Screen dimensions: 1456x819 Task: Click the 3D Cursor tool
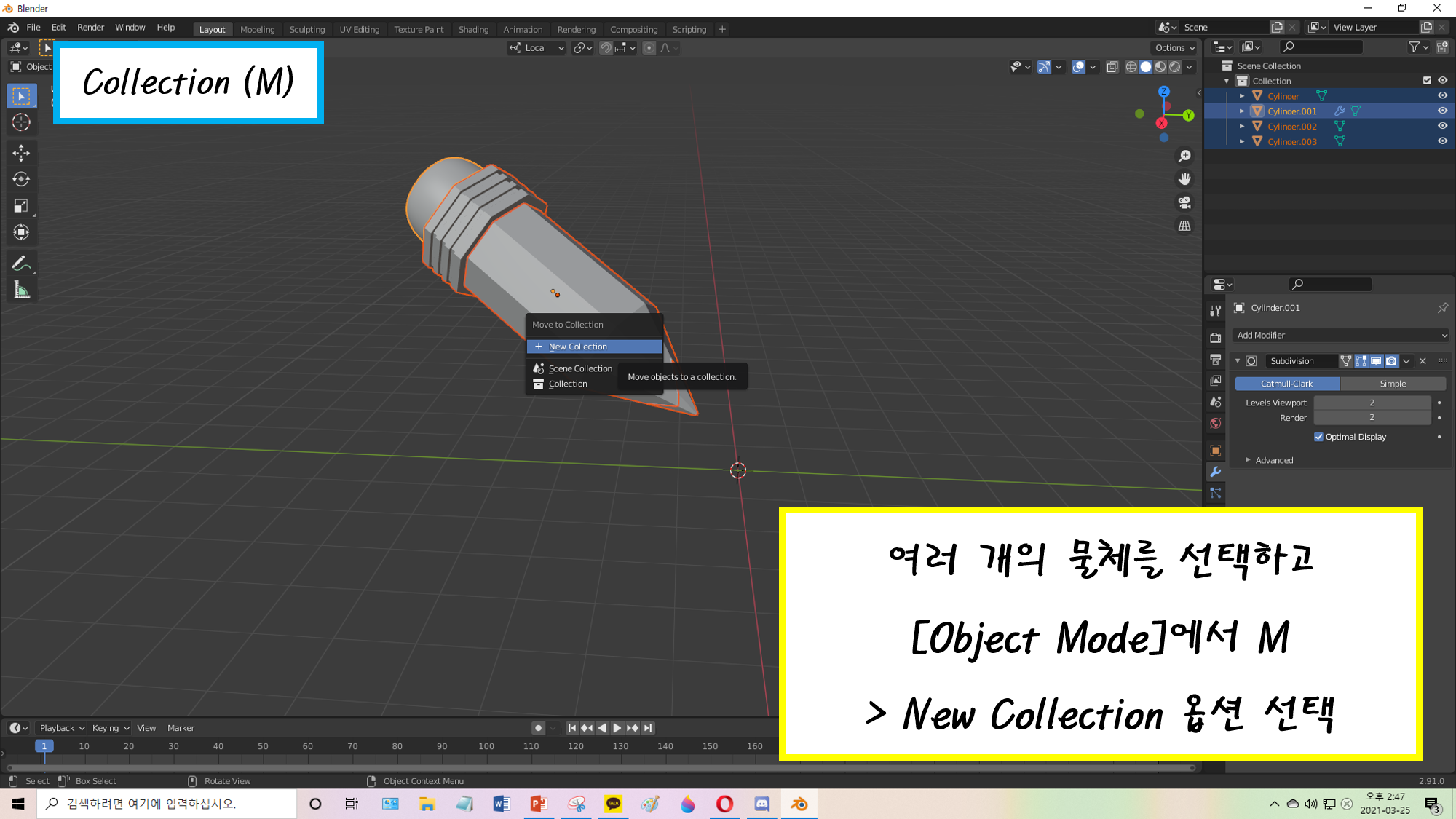click(21, 122)
